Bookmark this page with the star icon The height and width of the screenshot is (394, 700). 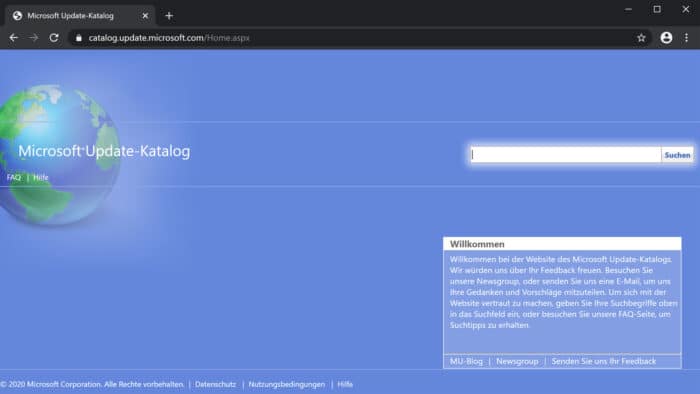pyautogui.click(x=642, y=38)
